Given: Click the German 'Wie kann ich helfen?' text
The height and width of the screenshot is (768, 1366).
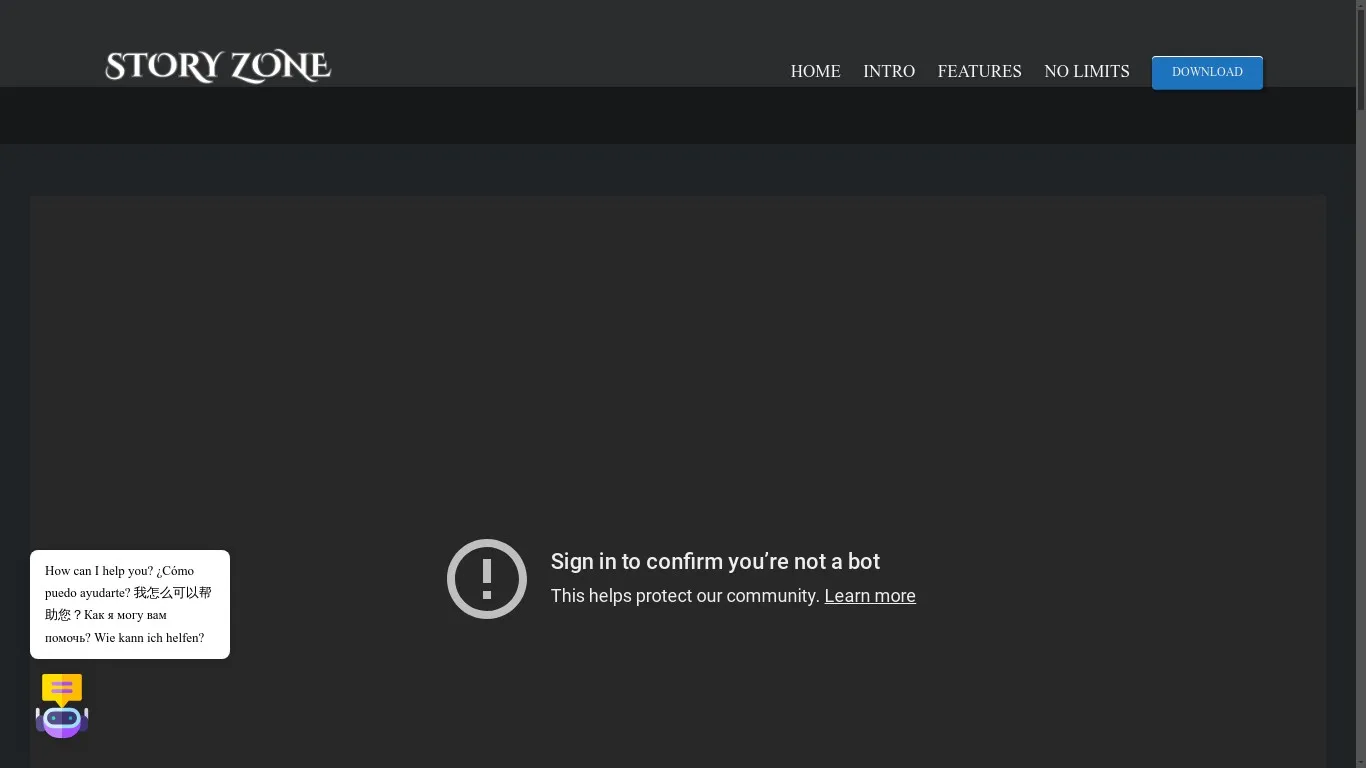Looking at the screenshot, I should click(x=149, y=638).
